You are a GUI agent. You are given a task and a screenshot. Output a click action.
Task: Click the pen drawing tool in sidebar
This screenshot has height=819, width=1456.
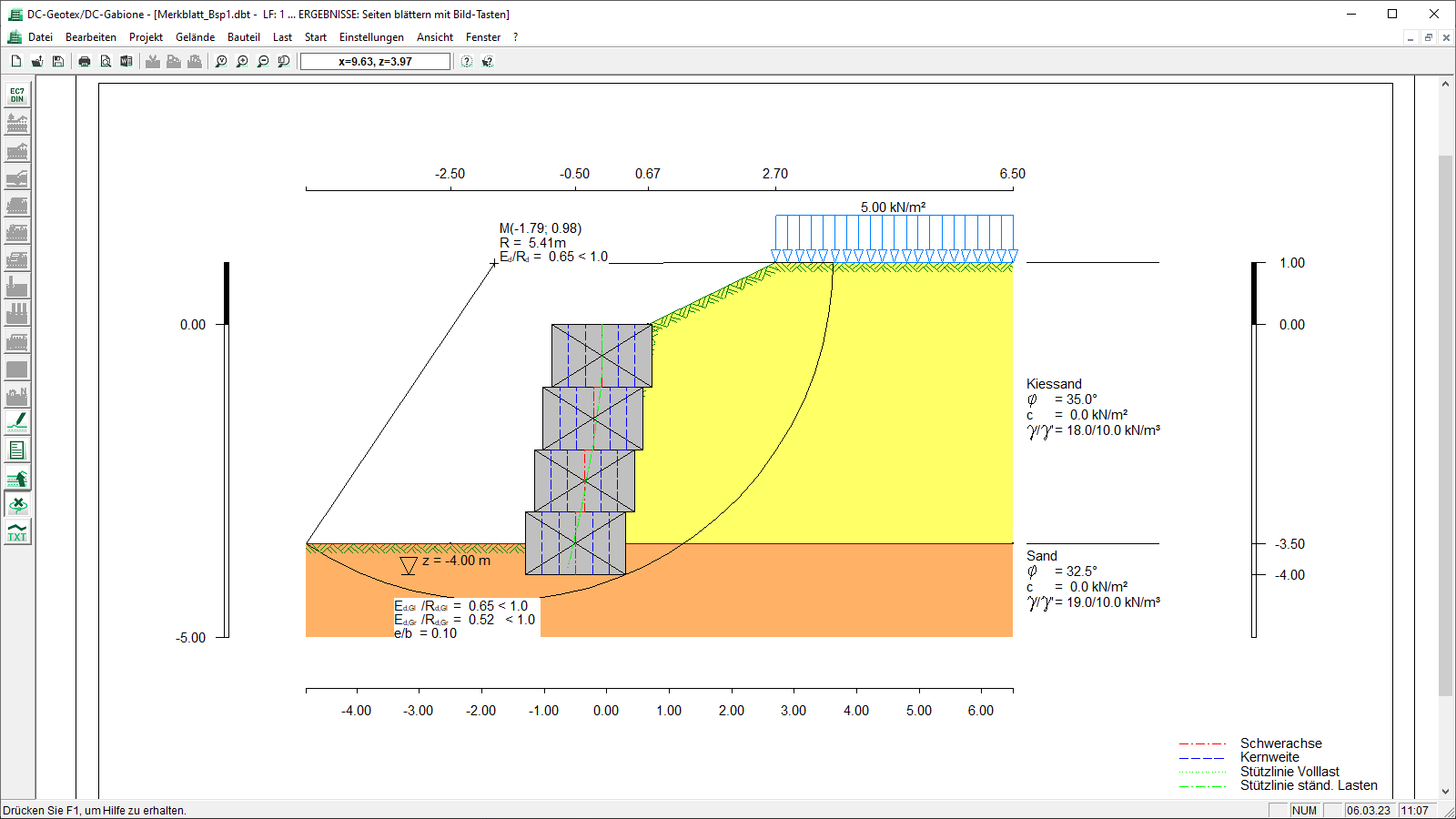point(17,422)
